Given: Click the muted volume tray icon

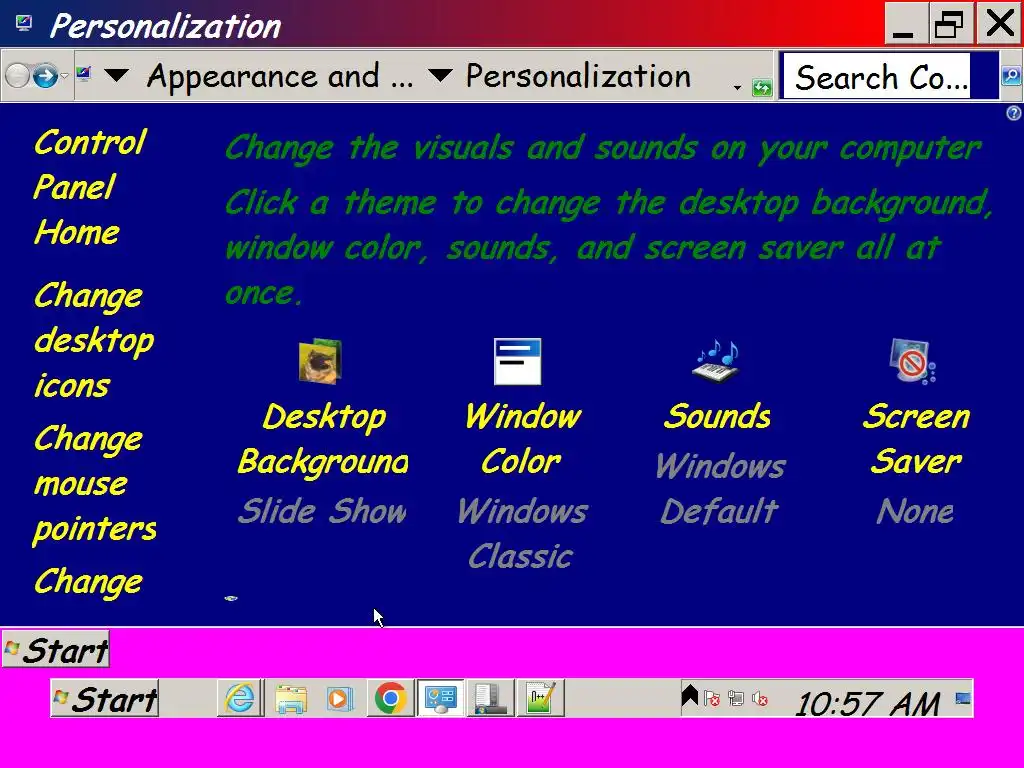Looking at the screenshot, I should click(x=760, y=699).
